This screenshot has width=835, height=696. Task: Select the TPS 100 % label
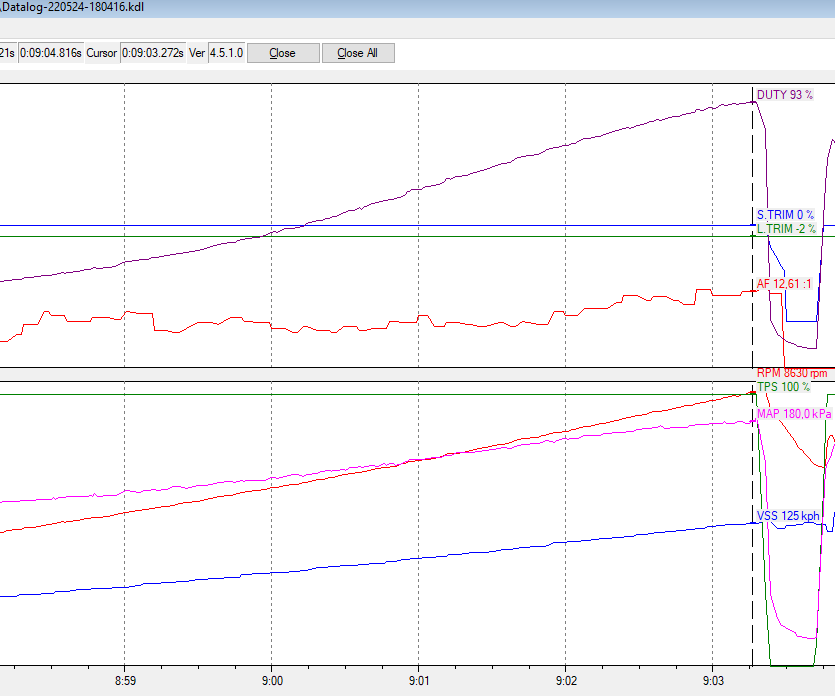pos(783,387)
